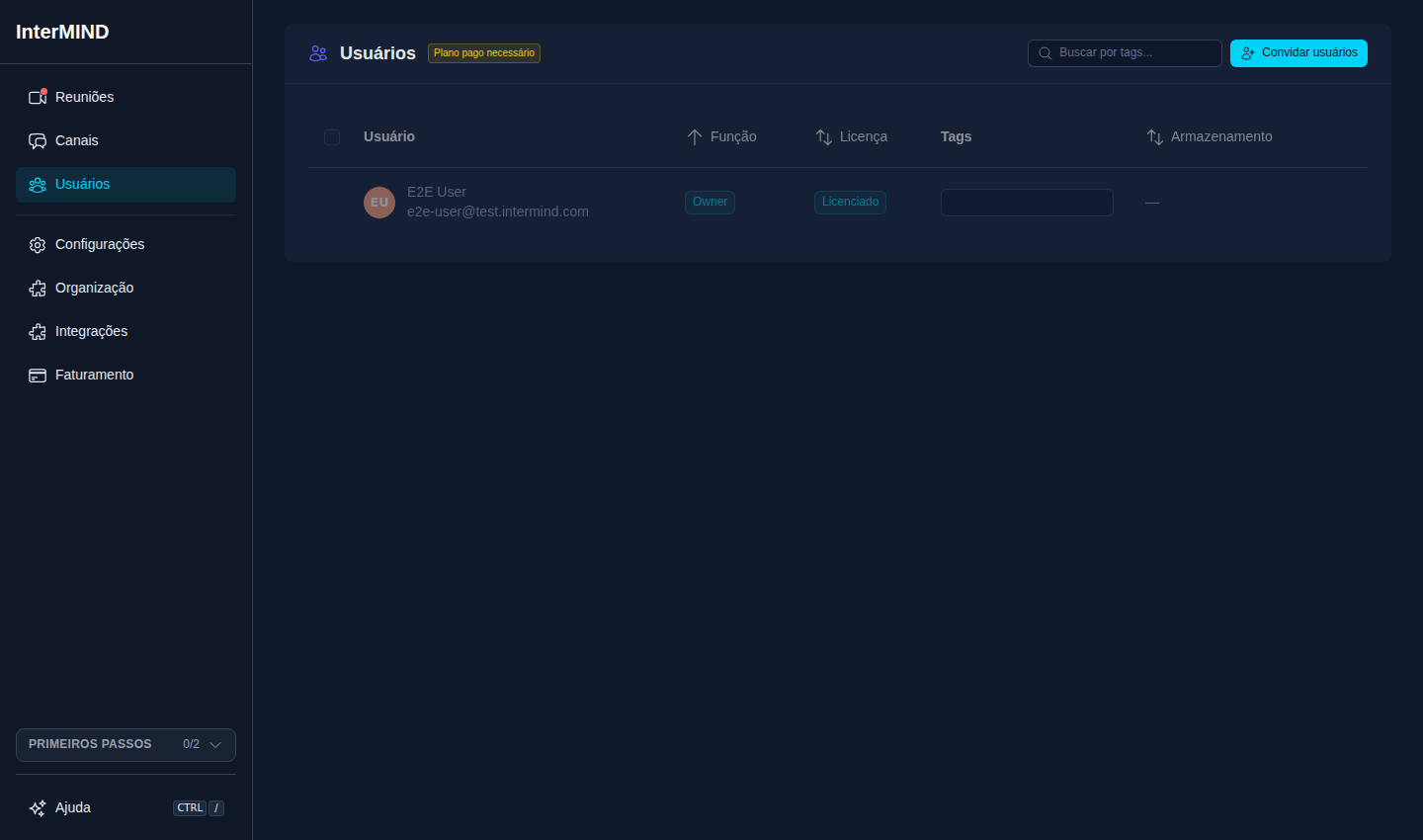The height and width of the screenshot is (840, 1423).
Task: Click e2e-user@test.intermind.com email
Action: [x=498, y=212]
